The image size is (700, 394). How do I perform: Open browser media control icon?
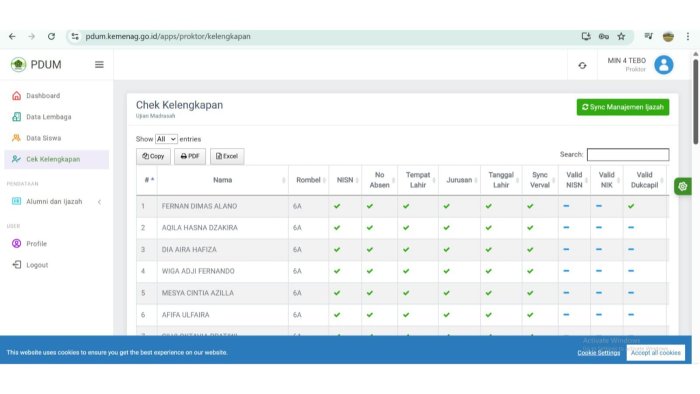click(x=649, y=36)
